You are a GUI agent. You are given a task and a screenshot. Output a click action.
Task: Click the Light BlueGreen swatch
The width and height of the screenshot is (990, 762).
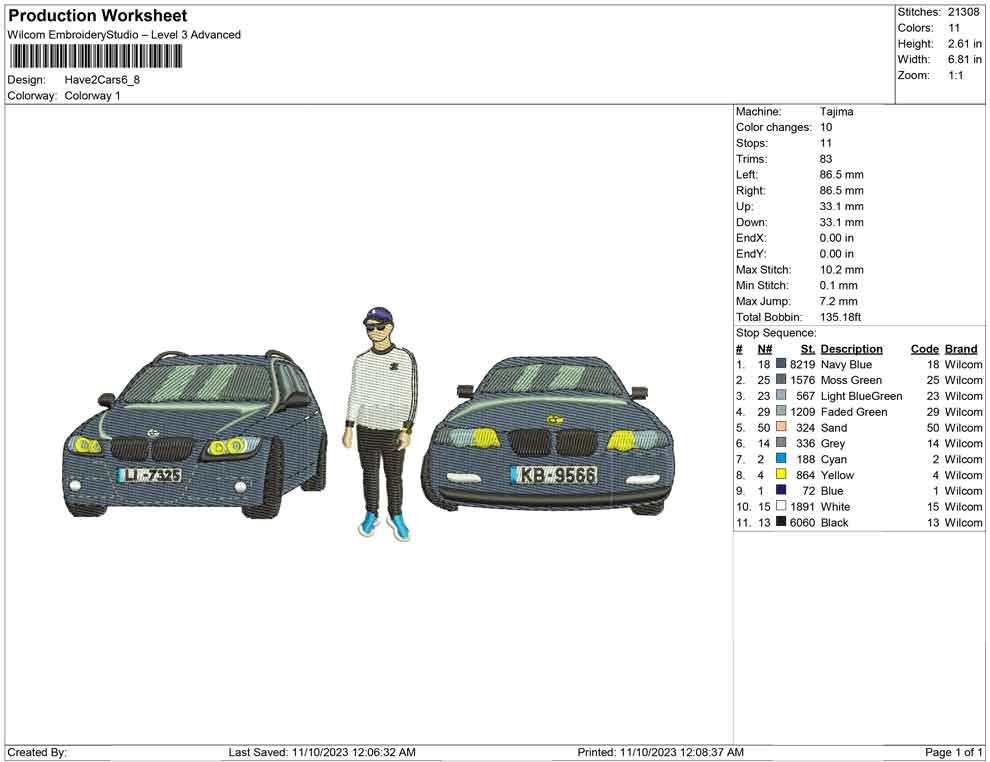(781, 396)
